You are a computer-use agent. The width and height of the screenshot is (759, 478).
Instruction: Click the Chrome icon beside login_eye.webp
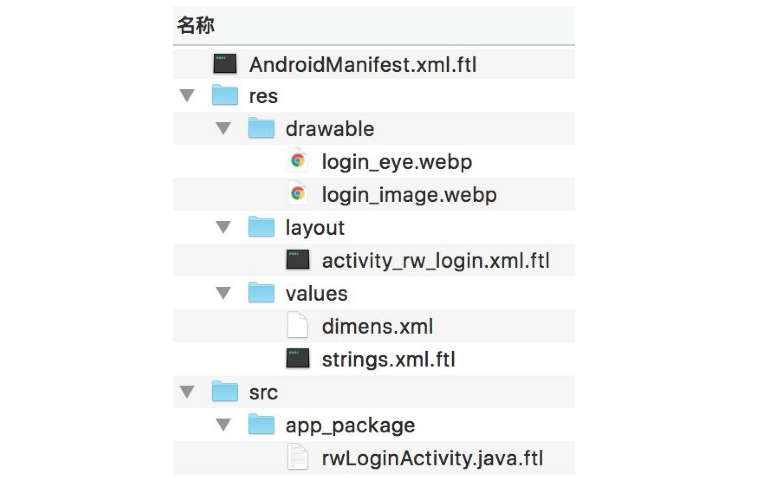click(x=297, y=161)
